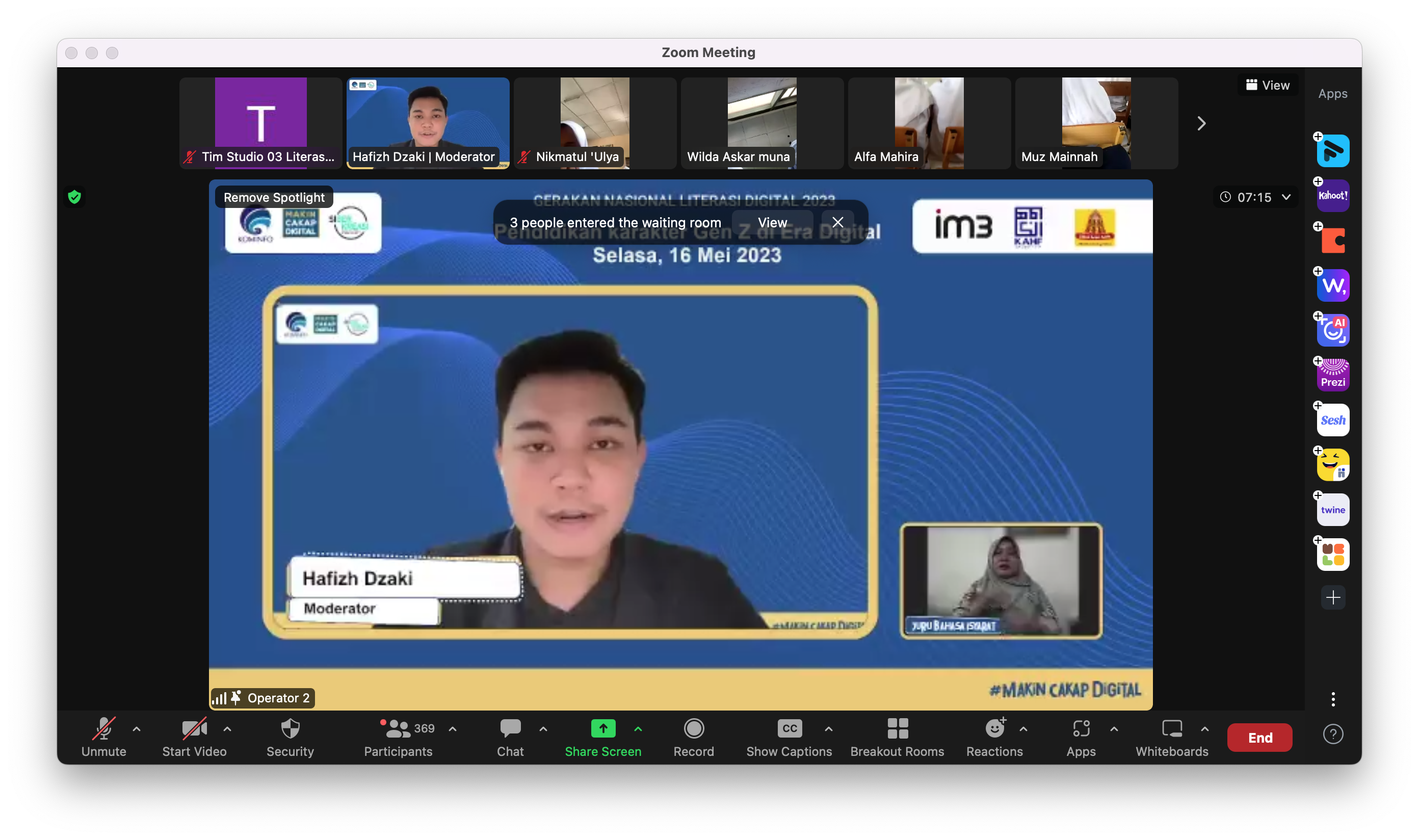The image size is (1419, 840).
Task: Show next participants in the gallery strip
Action: (1201, 123)
